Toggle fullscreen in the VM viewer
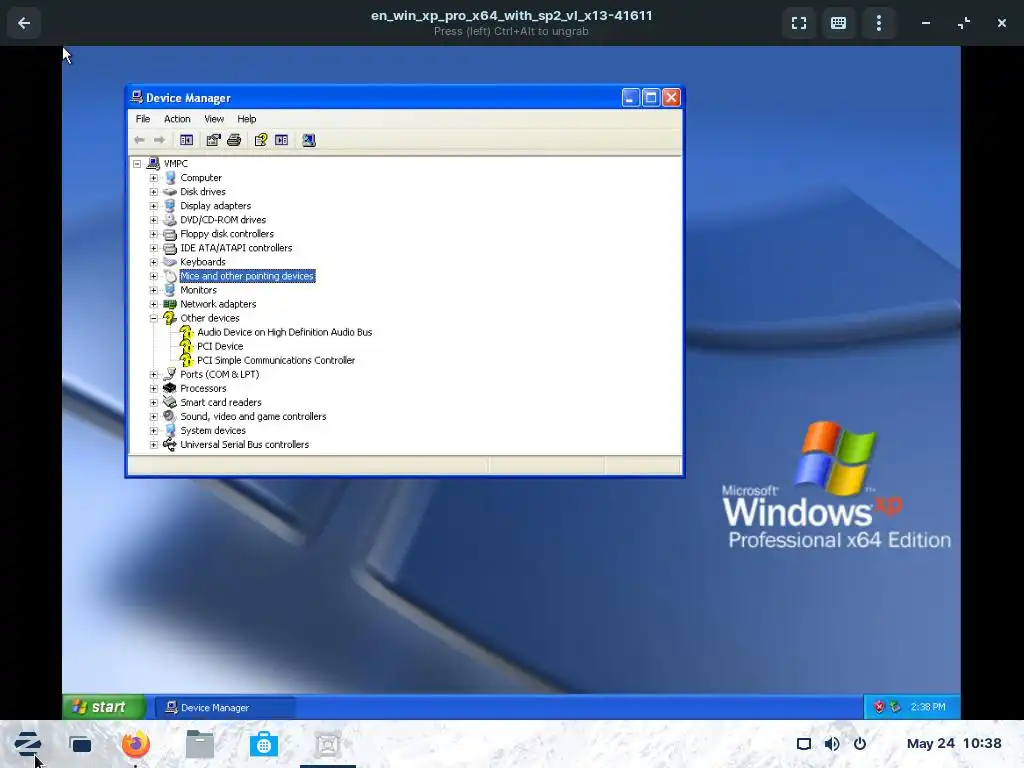The image size is (1024, 768). click(799, 24)
